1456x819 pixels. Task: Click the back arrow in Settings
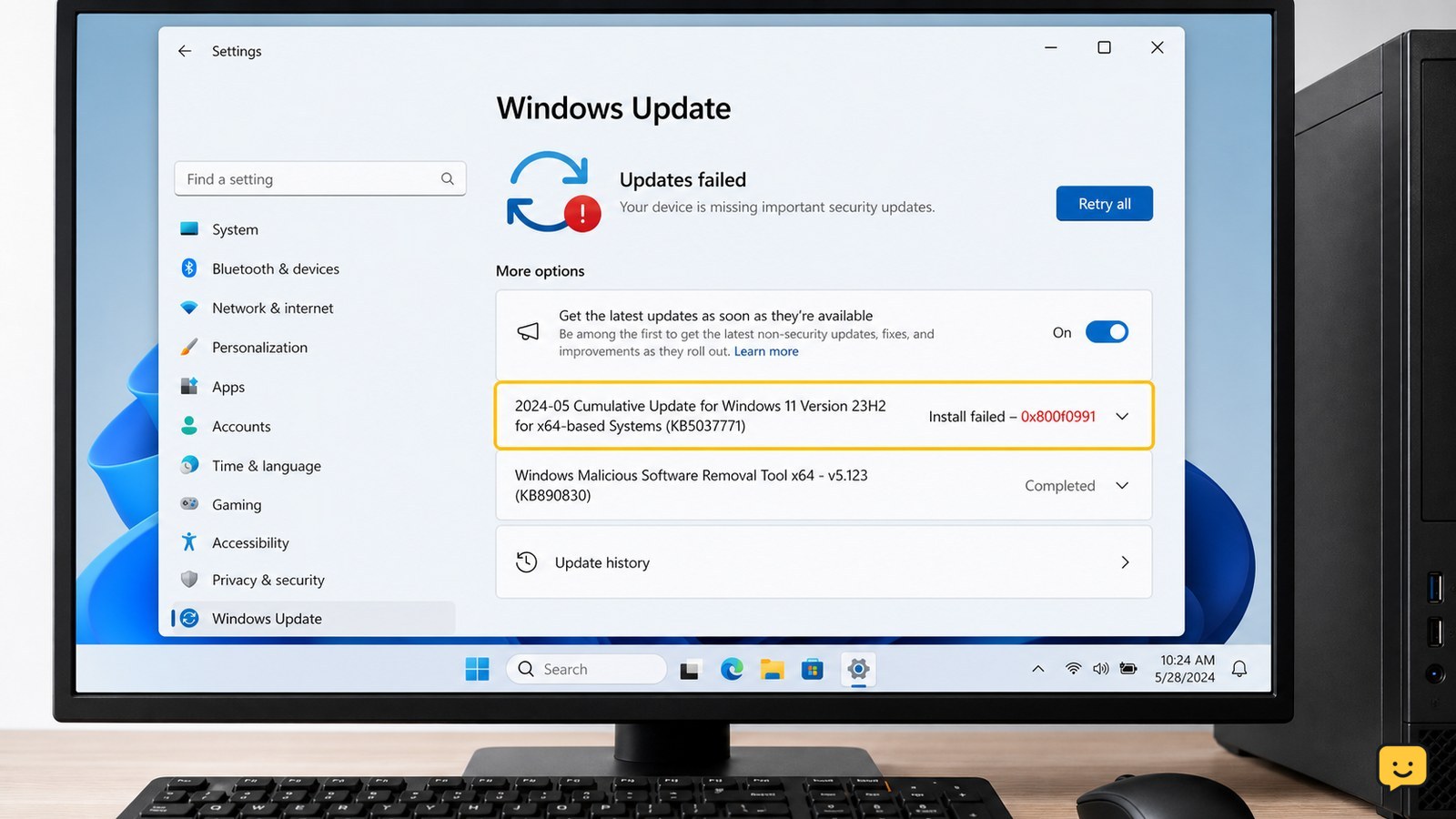coord(185,51)
